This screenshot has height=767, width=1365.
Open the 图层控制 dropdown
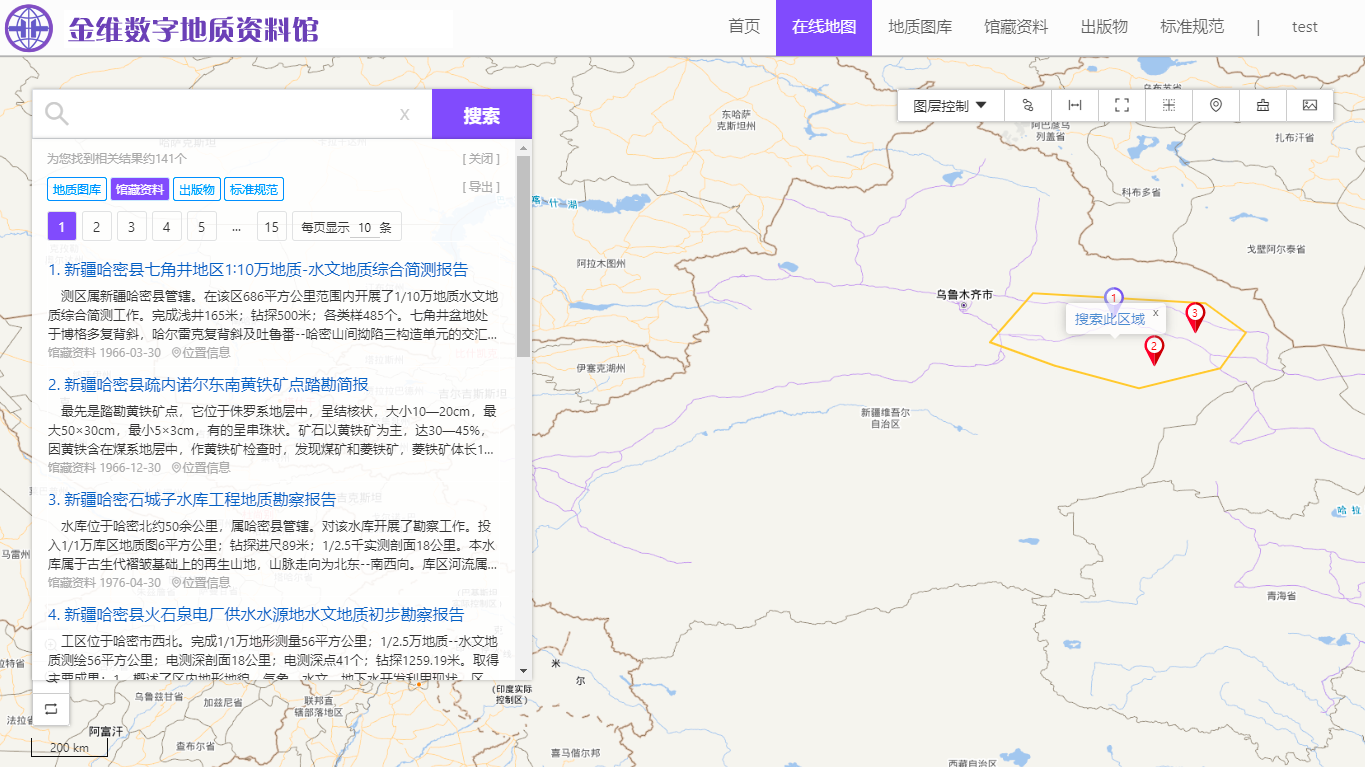coord(950,105)
